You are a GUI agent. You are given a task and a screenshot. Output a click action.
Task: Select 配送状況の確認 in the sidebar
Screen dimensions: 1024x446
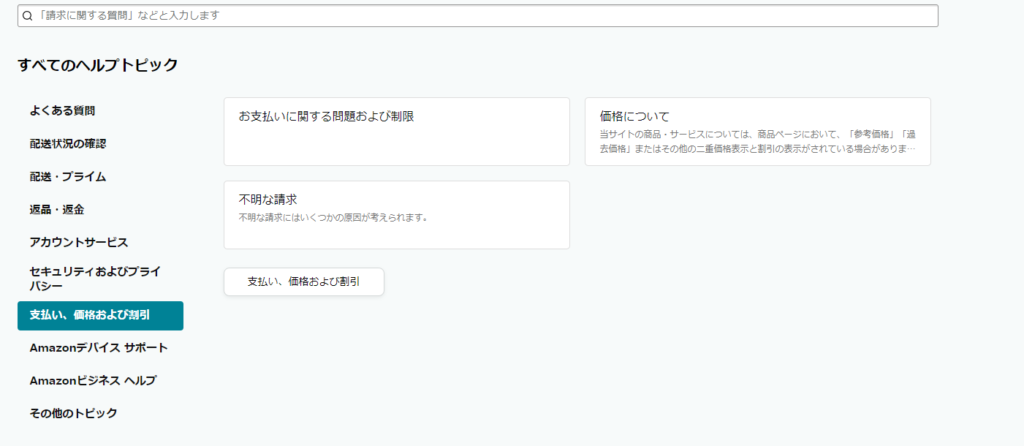click(x=68, y=143)
